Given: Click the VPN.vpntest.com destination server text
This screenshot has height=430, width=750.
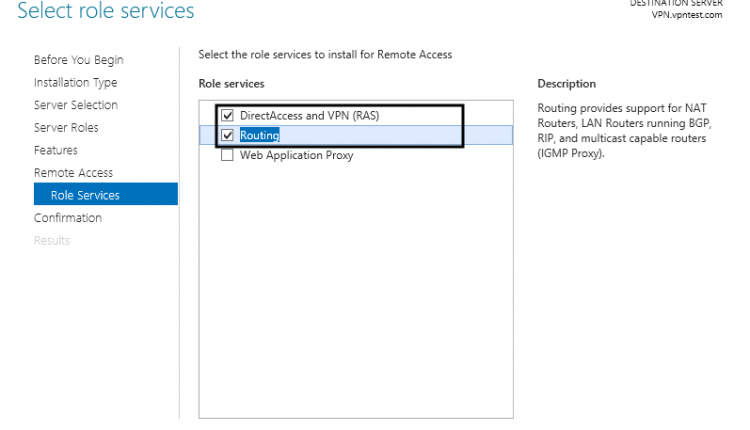Looking at the screenshot, I should [685, 14].
